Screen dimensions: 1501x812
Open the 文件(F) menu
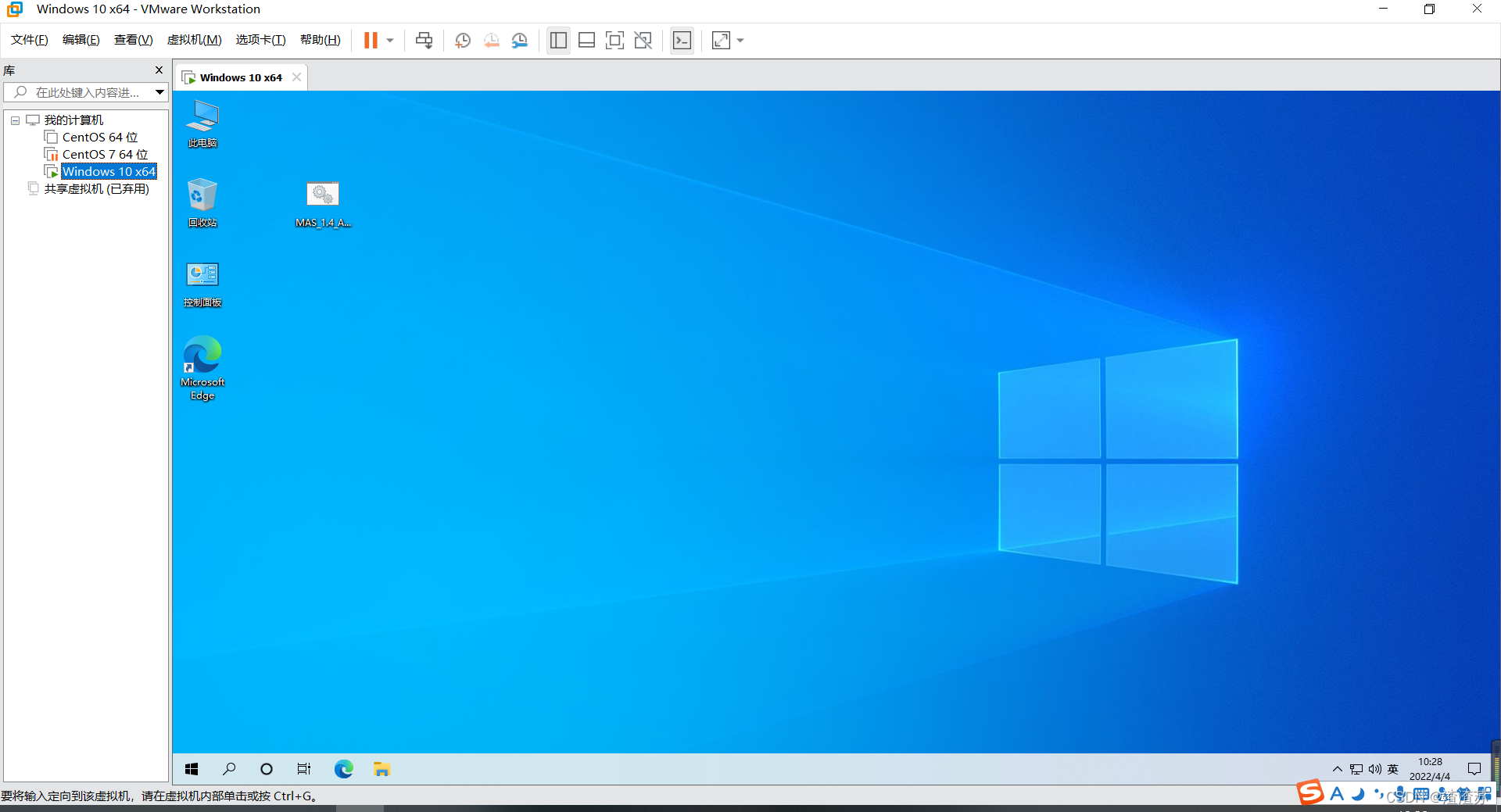(30, 40)
